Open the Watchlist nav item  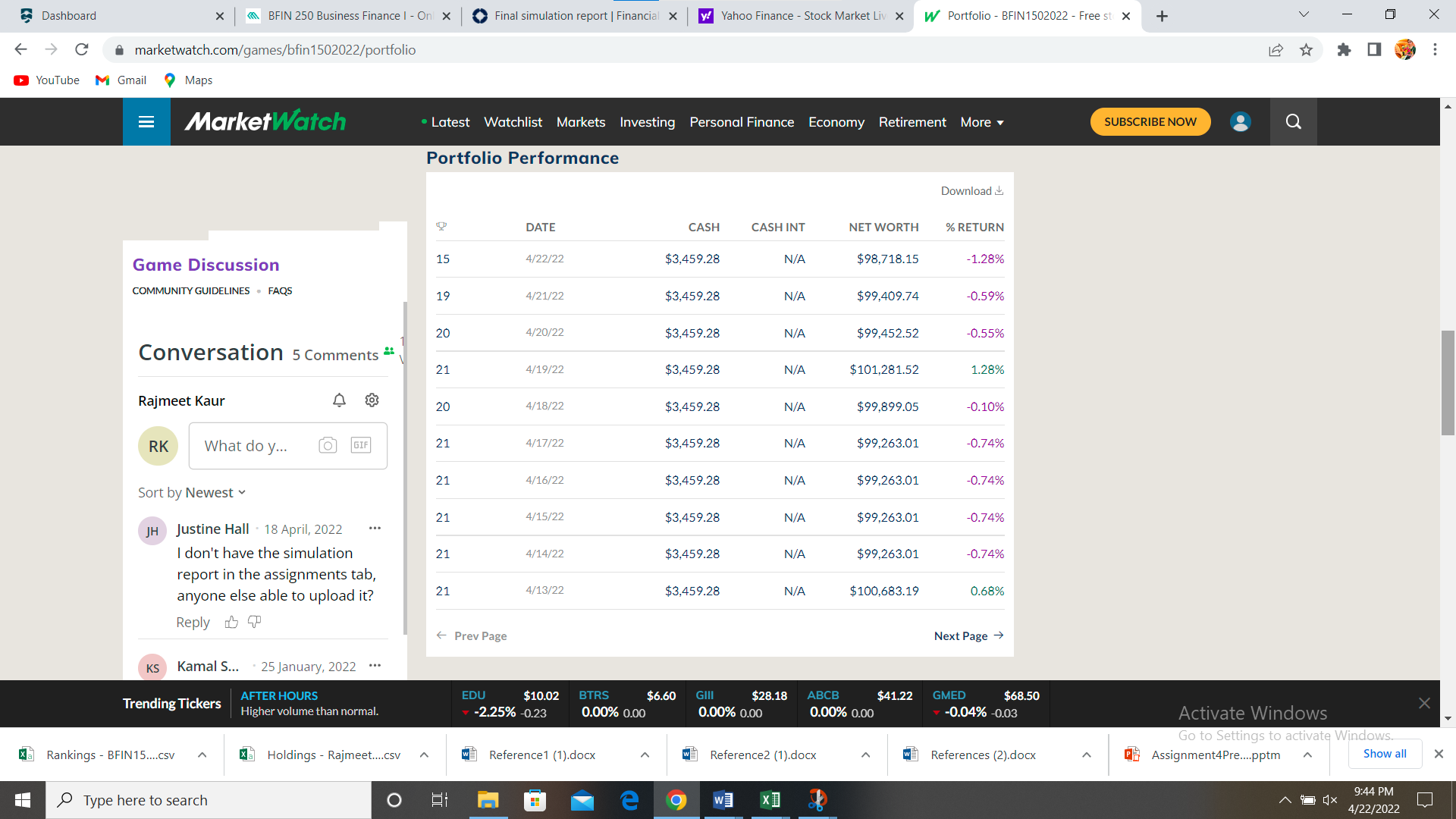513,122
